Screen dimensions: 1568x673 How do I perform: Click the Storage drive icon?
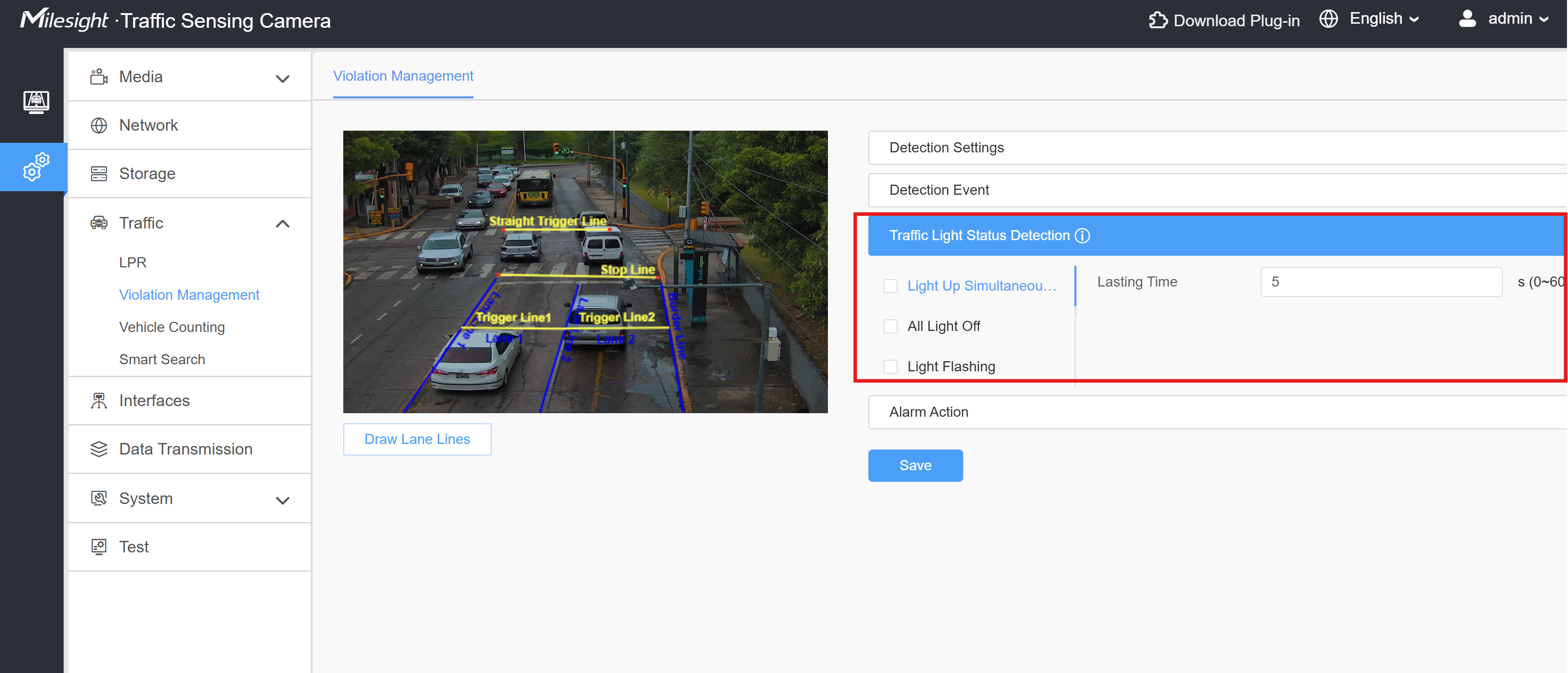[x=98, y=174]
